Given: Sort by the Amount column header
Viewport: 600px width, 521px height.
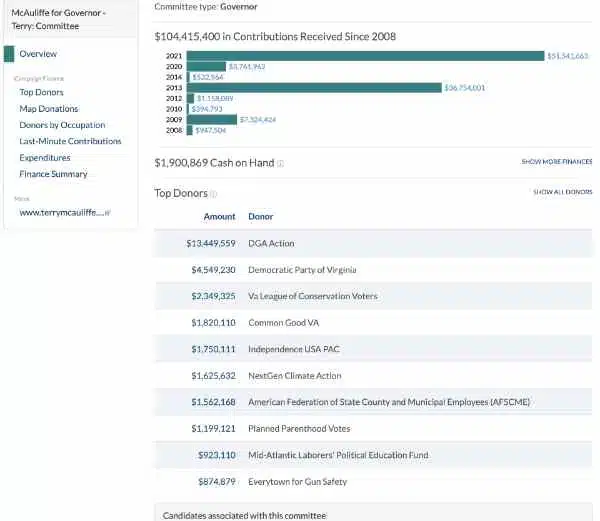Looking at the screenshot, I should (x=219, y=217).
